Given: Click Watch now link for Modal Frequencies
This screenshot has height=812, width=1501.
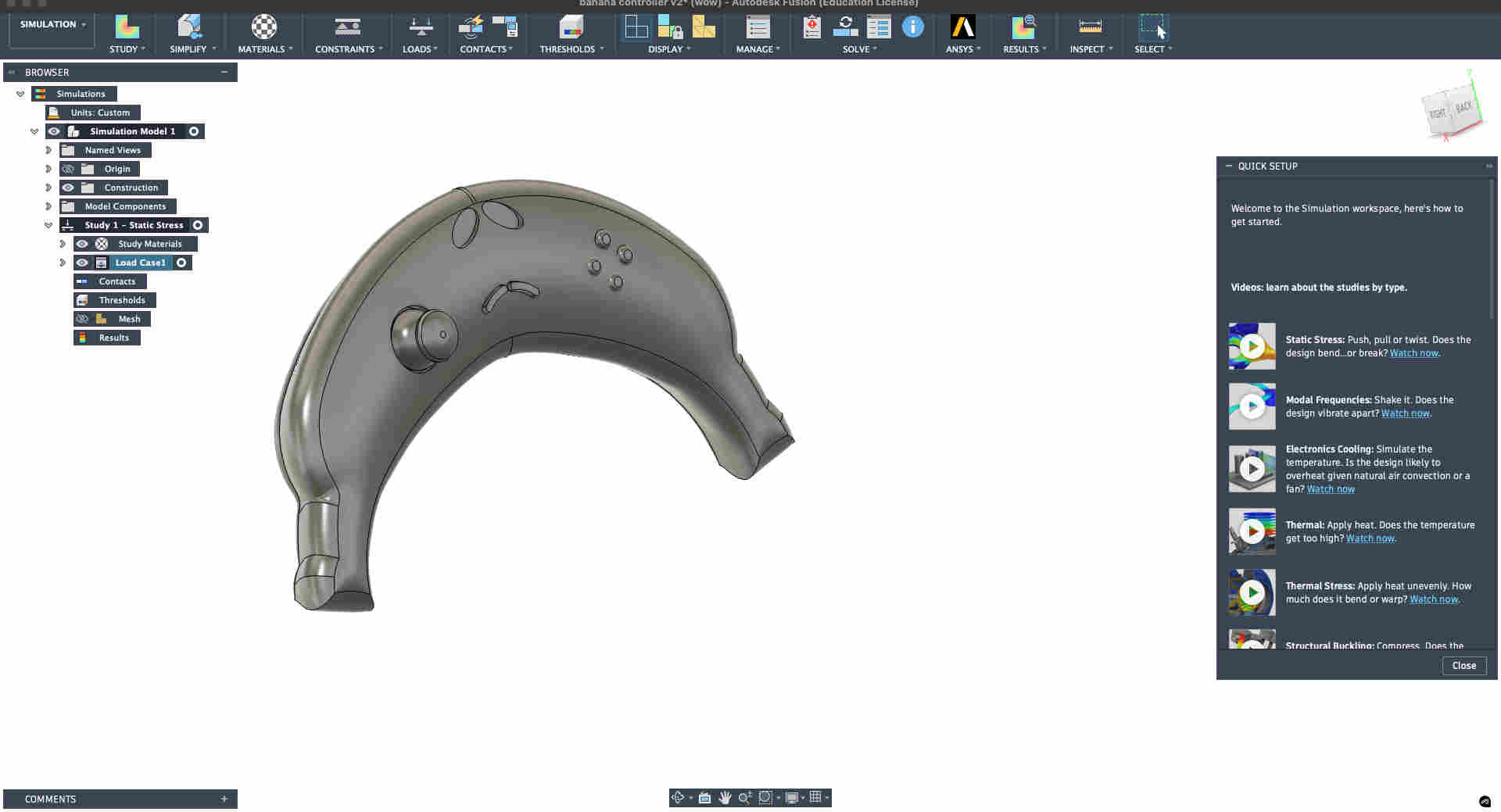Looking at the screenshot, I should 1405,413.
